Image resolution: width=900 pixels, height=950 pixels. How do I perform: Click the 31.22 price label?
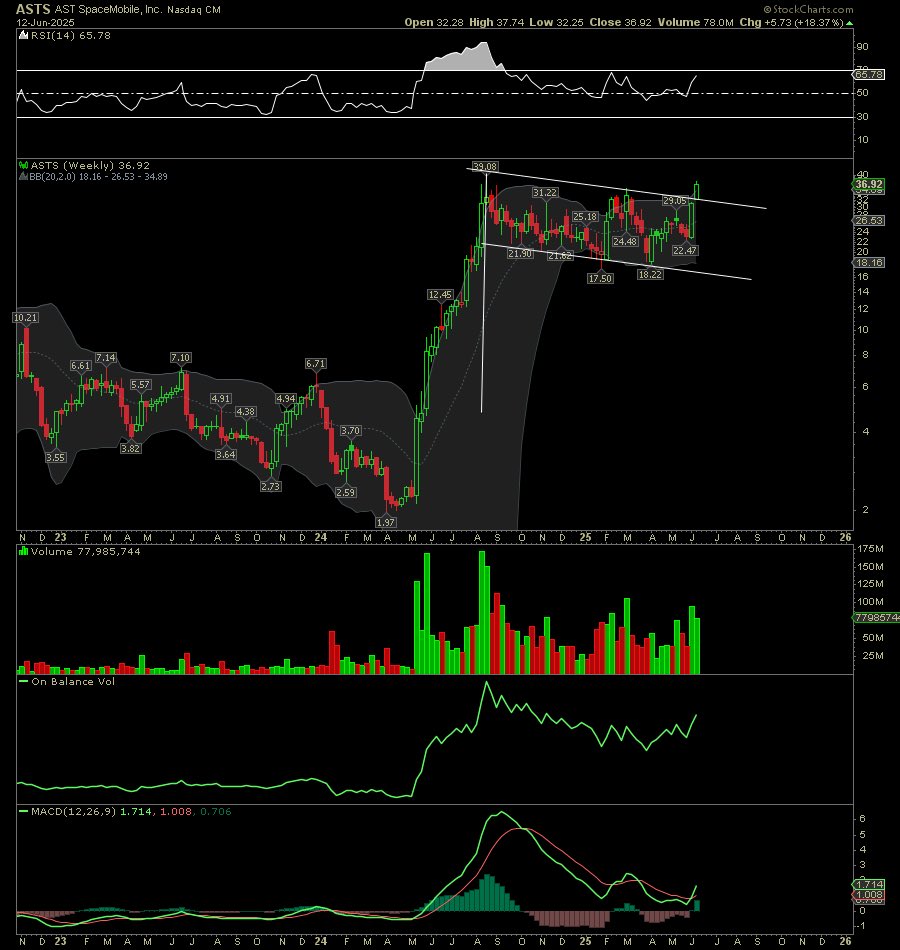coord(545,192)
